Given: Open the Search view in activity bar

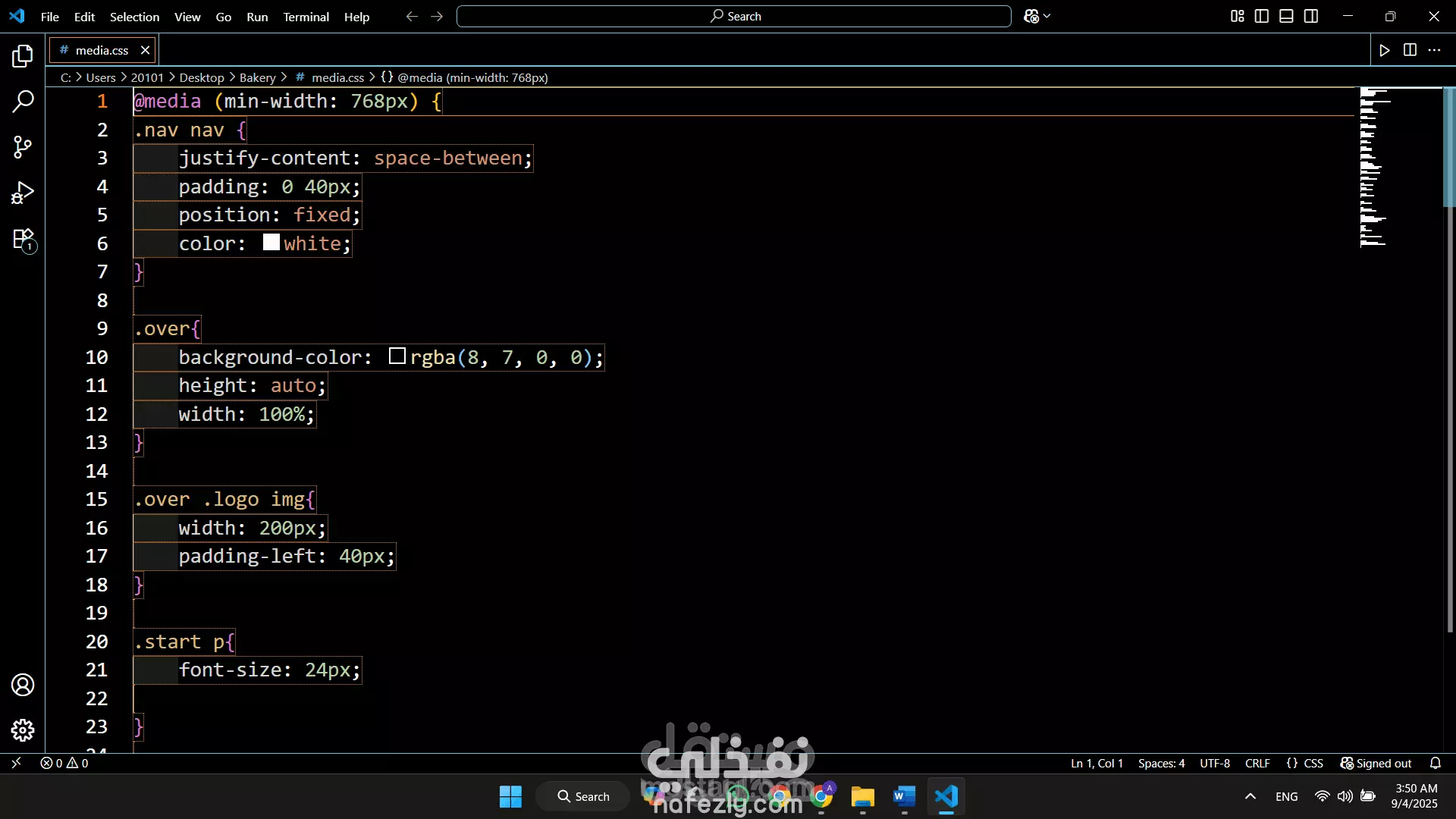Looking at the screenshot, I should coord(23,101).
